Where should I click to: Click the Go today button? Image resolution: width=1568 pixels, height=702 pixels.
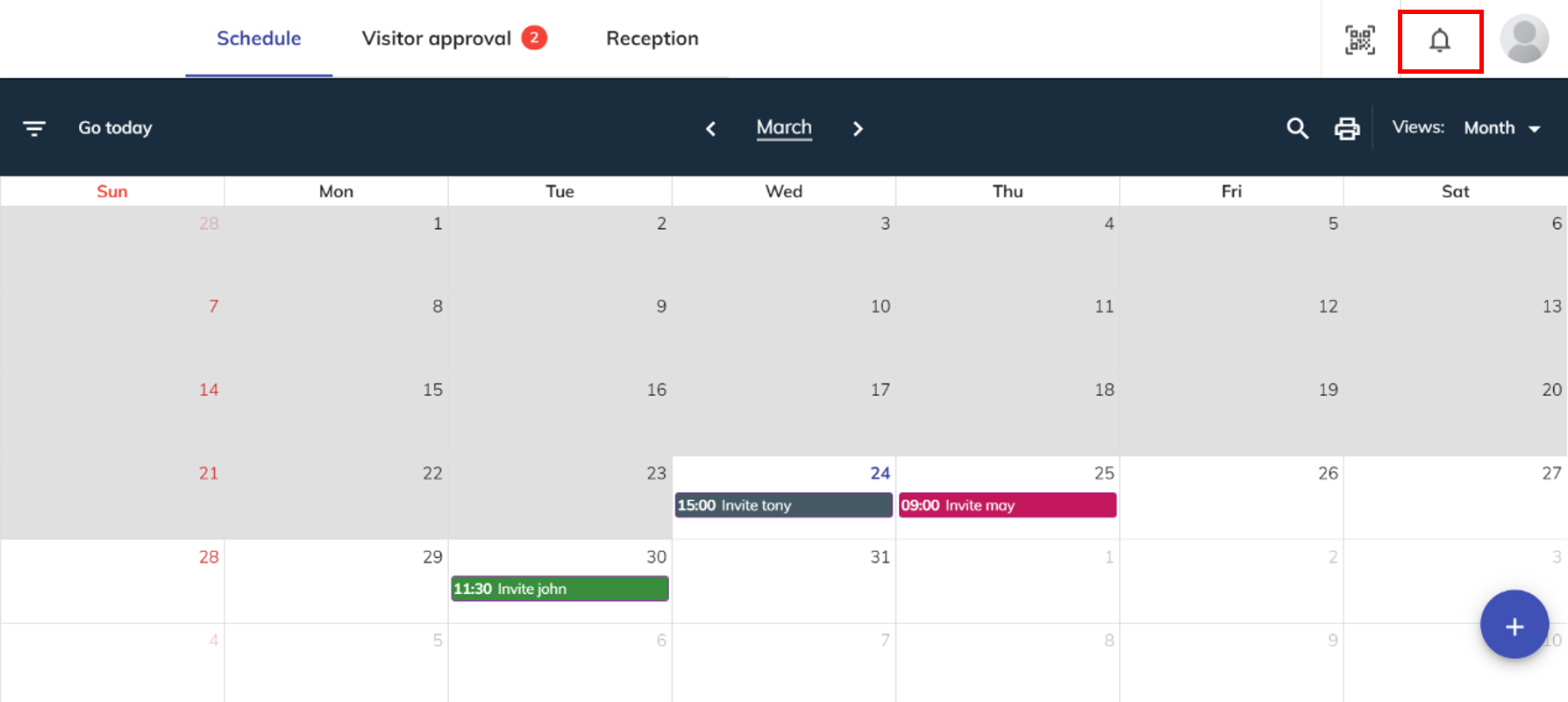115,128
